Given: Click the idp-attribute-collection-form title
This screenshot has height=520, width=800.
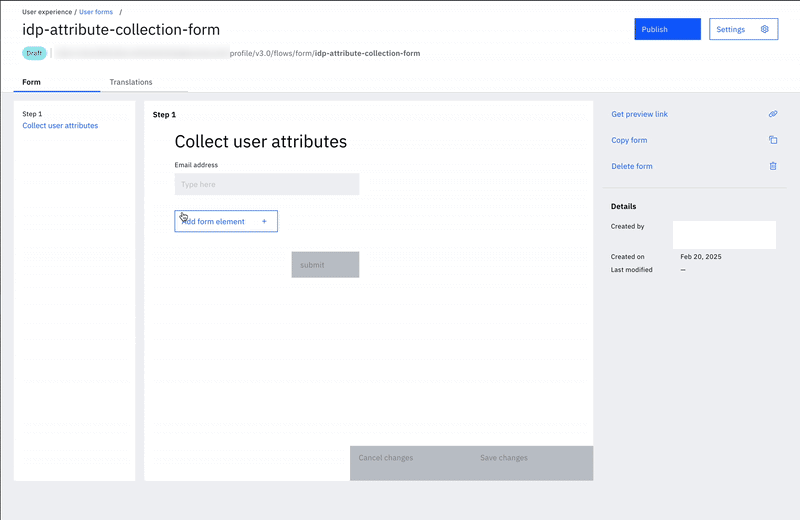Looking at the screenshot, I should click(121, 30).
